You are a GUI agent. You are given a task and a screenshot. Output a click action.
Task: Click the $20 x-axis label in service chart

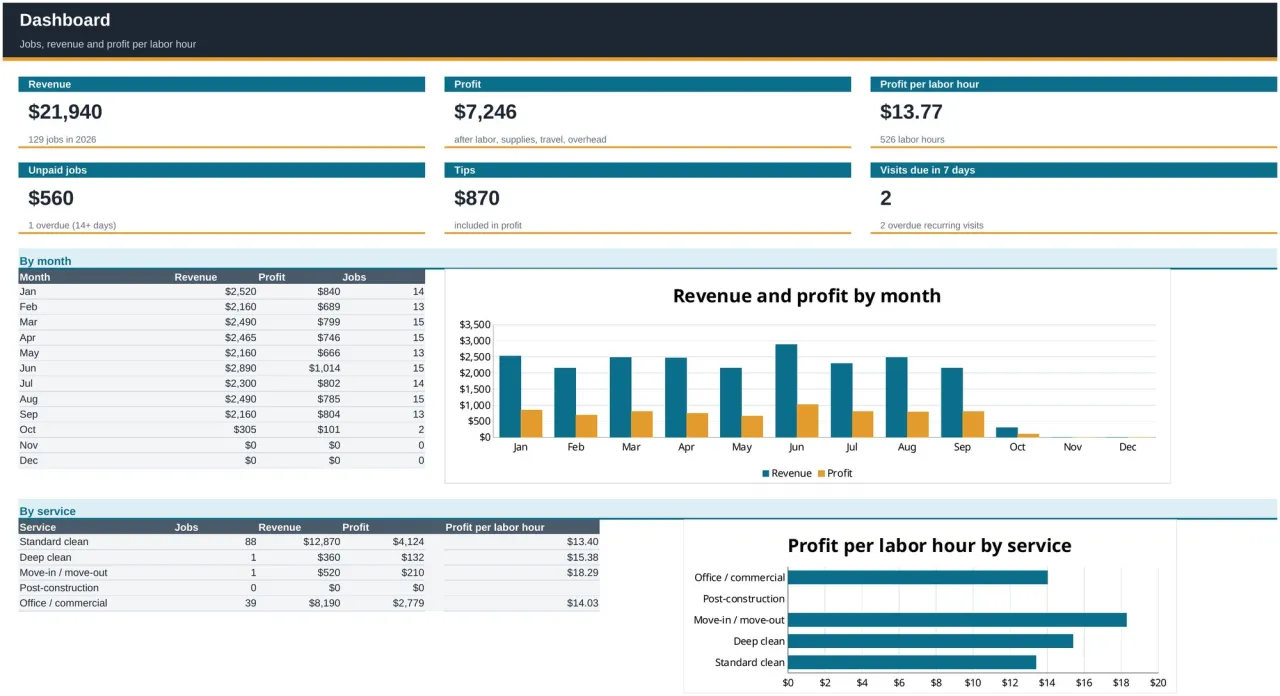(x=1158, y=683)
